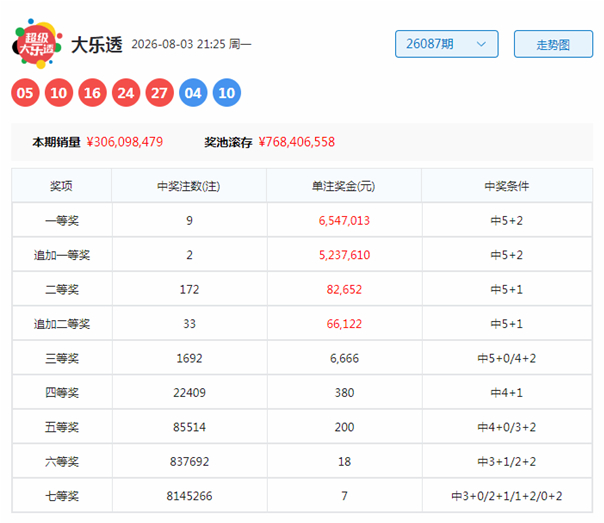Select the 追加二等奖 row label
This screenshot has width=604, height=523.
pos(62,324)
